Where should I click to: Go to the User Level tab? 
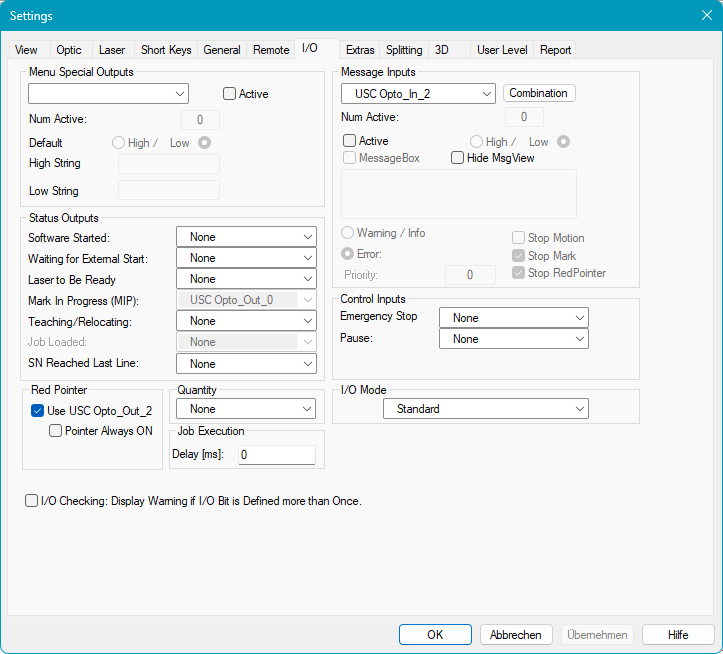coord(502,50)
